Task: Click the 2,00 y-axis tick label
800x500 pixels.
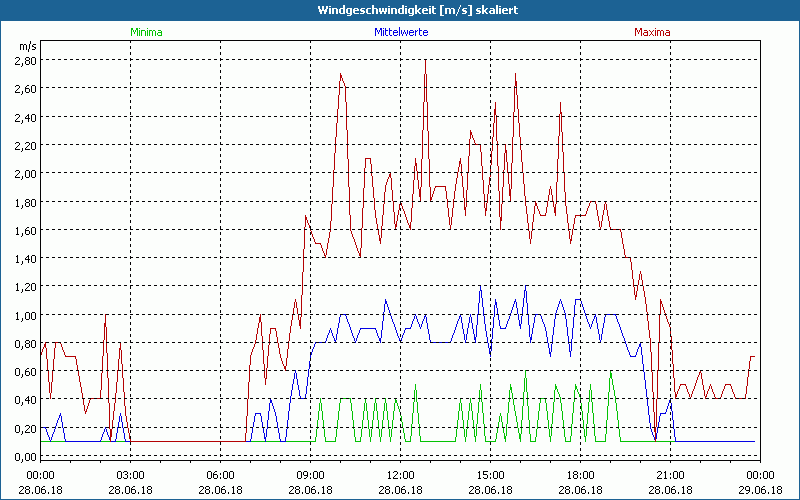Action: (25, 173)
